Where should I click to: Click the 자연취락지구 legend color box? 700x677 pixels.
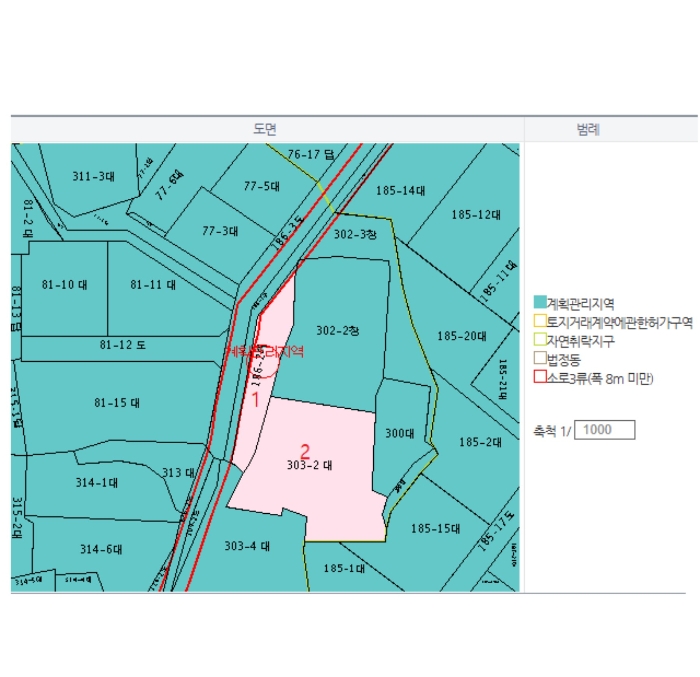pos(540,340)
